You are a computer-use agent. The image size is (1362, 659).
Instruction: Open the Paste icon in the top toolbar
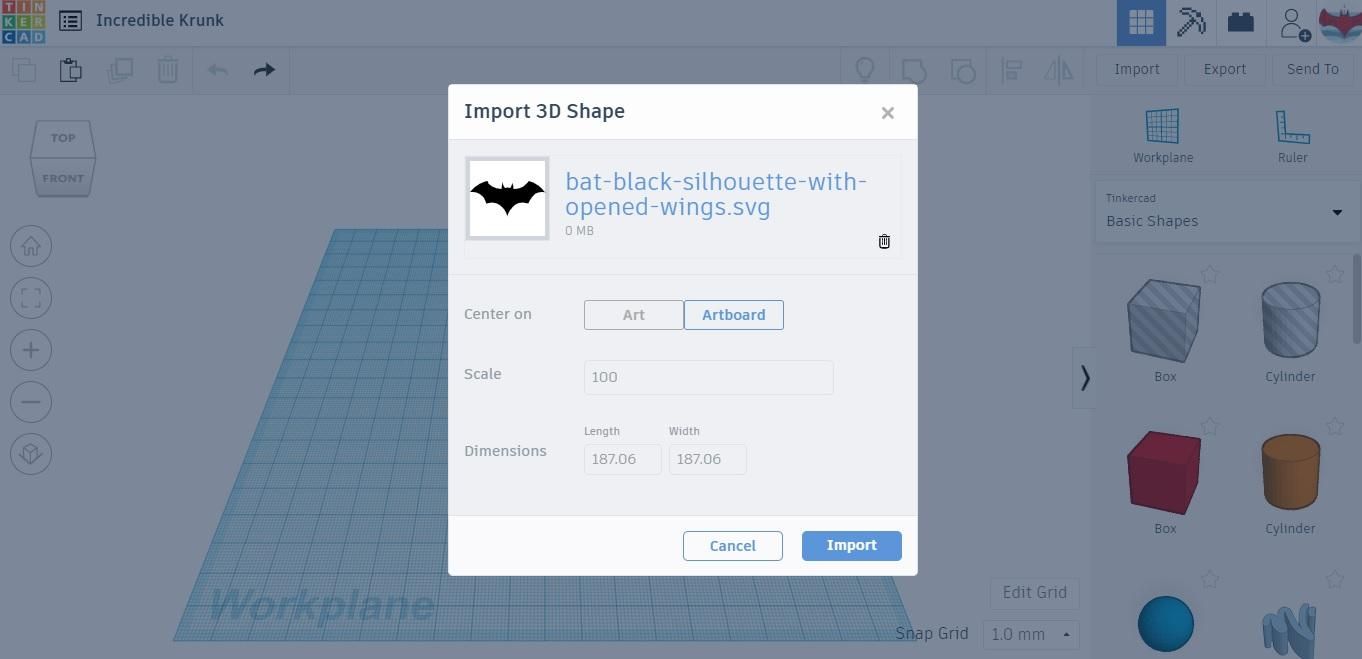pos(70,69)
